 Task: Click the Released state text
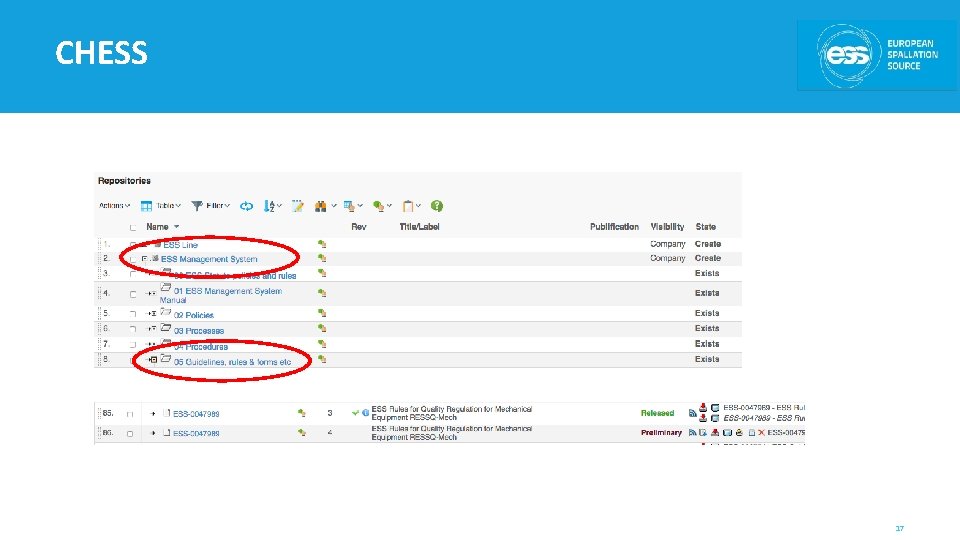pos(657,413)
